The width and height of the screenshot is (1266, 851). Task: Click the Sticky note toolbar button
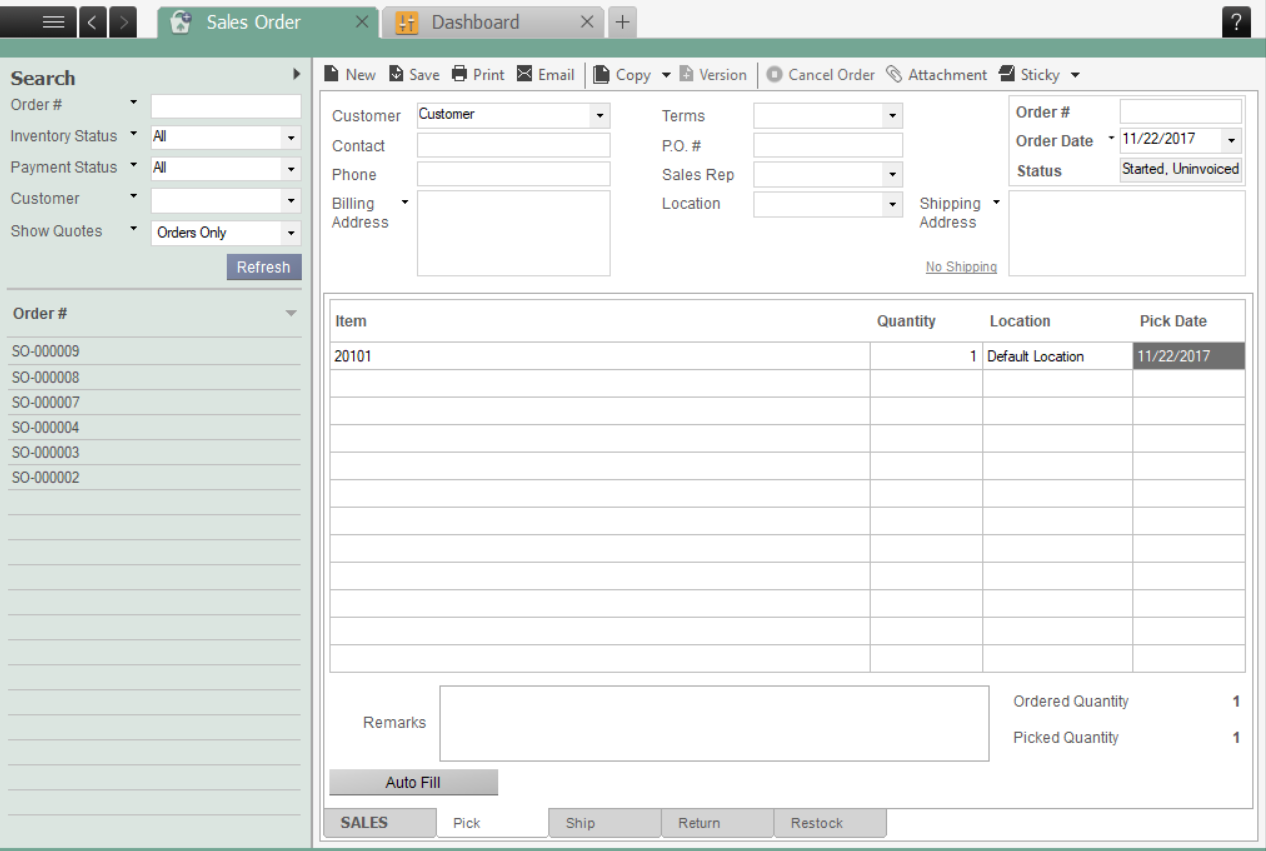point(1029,74)
